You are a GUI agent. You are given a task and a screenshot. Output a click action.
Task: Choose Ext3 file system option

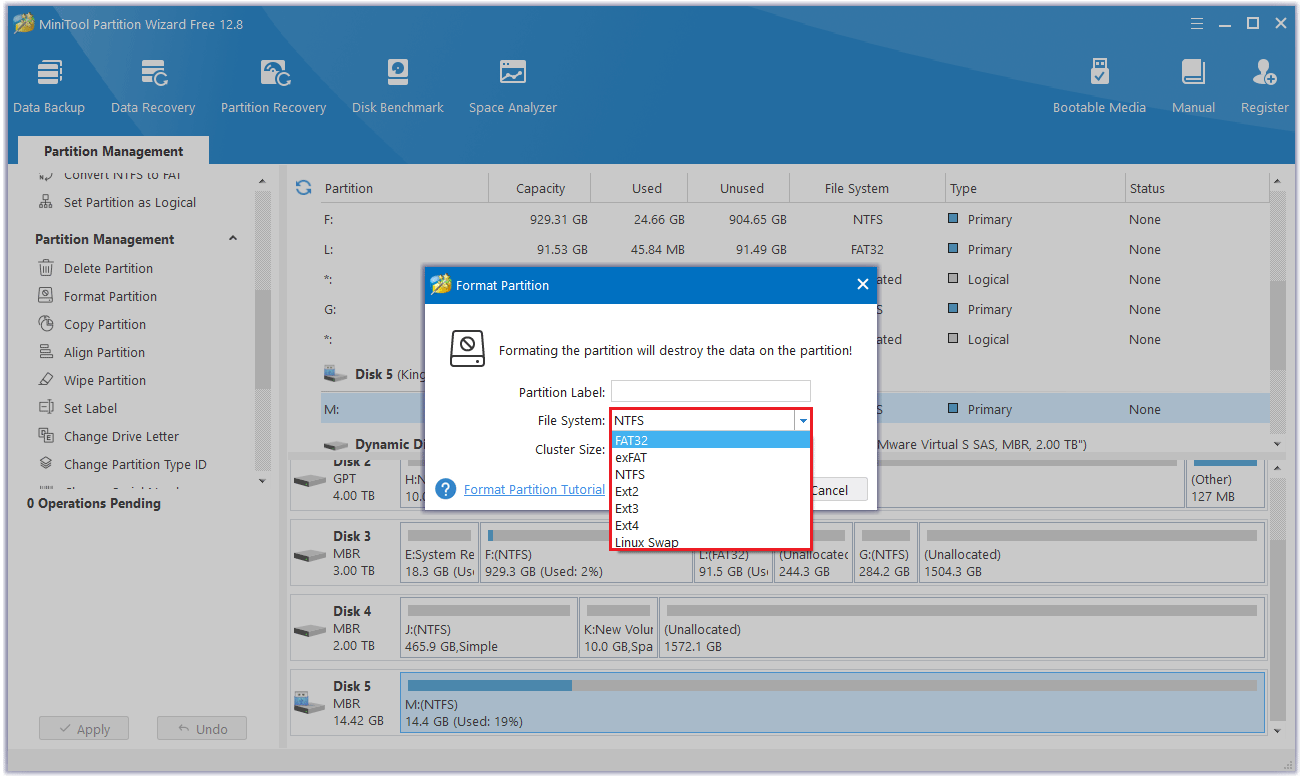710,508
